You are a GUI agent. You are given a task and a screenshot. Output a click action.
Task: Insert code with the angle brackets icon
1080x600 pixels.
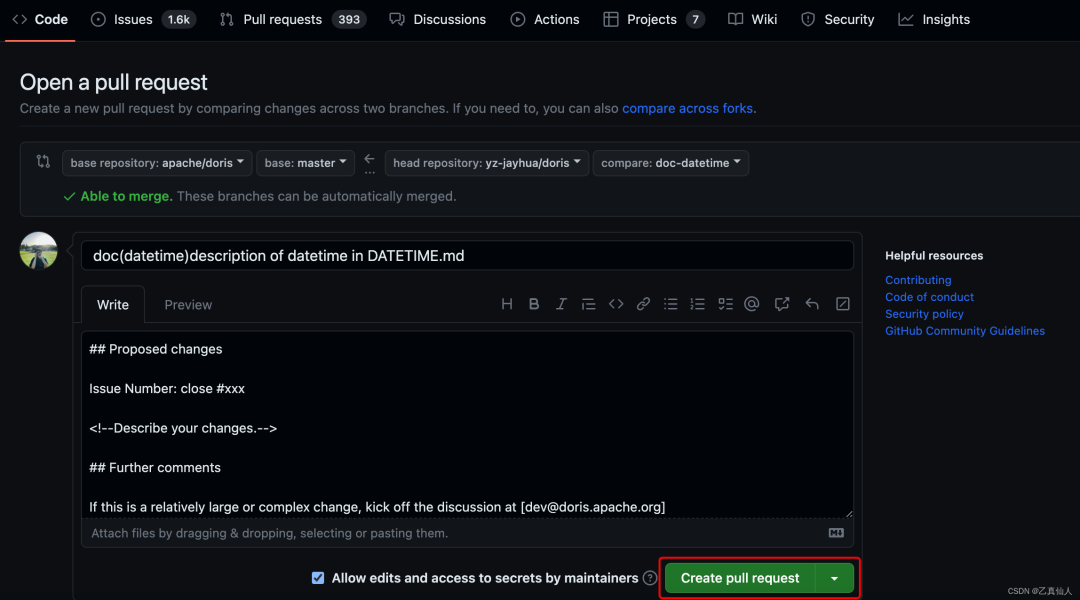point(616,304)
